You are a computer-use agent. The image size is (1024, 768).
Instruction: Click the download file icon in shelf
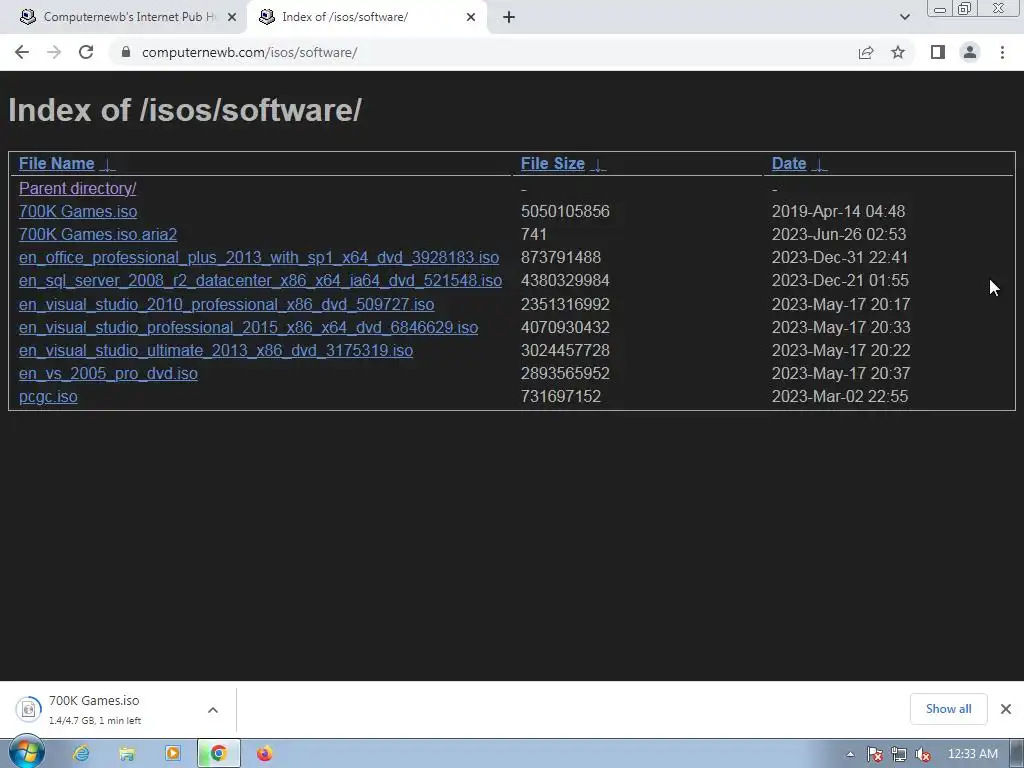point(28,709)
